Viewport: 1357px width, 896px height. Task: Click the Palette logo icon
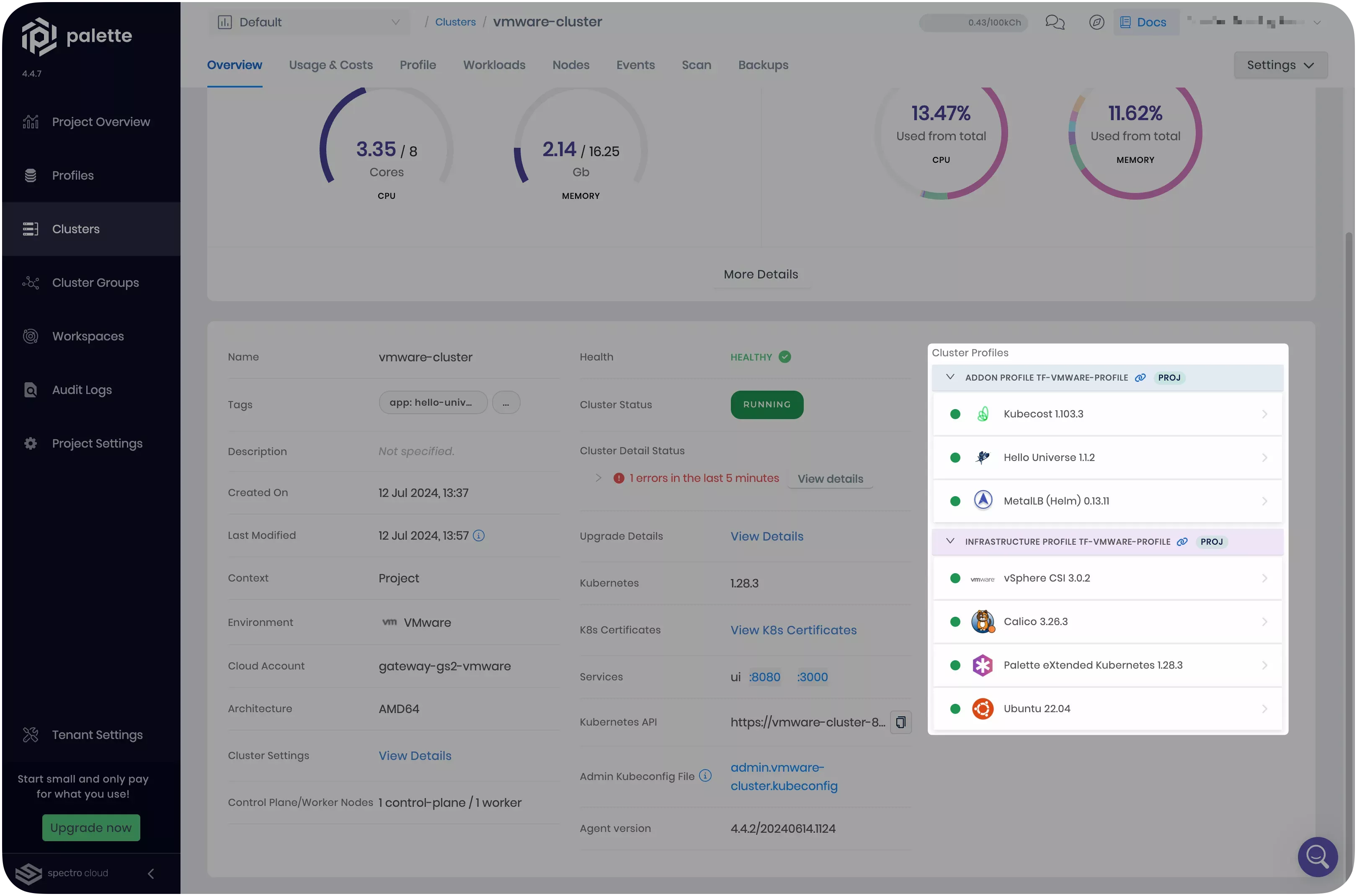[39, 36]
